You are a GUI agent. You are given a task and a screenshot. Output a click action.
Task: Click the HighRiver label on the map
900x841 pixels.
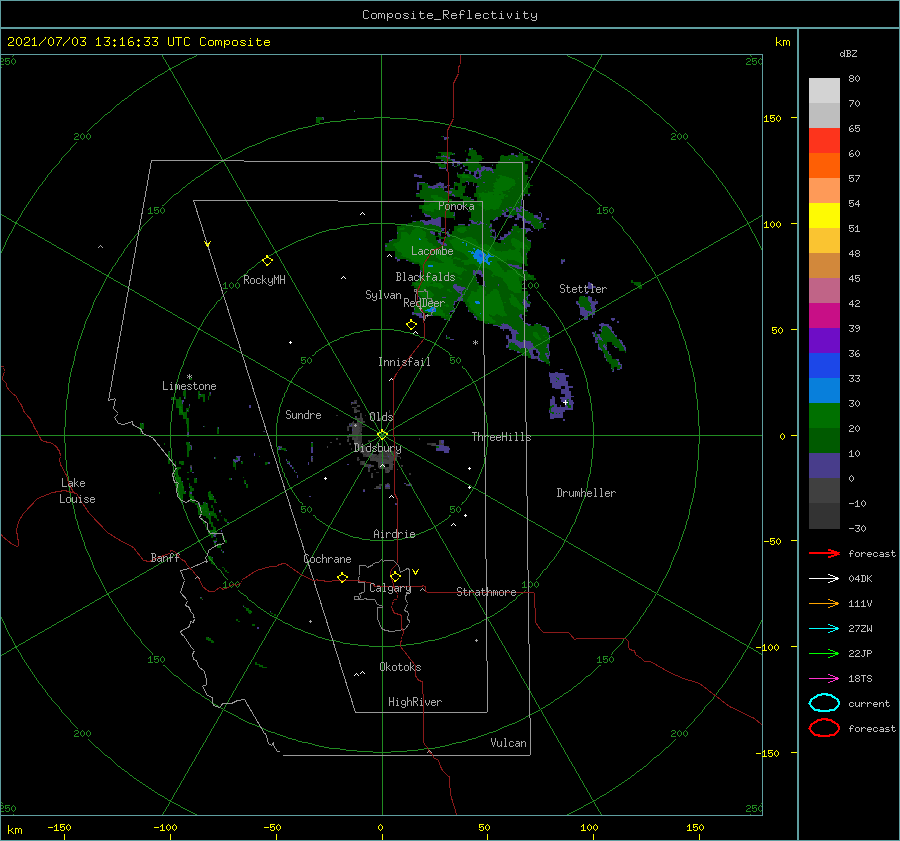[x=415, y=702]
